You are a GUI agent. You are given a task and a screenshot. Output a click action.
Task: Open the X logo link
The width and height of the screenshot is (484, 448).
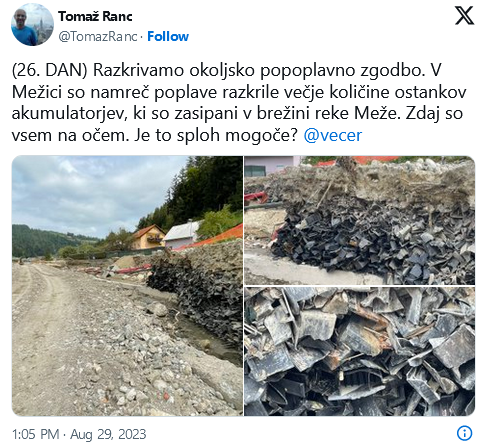click(464, 15)
